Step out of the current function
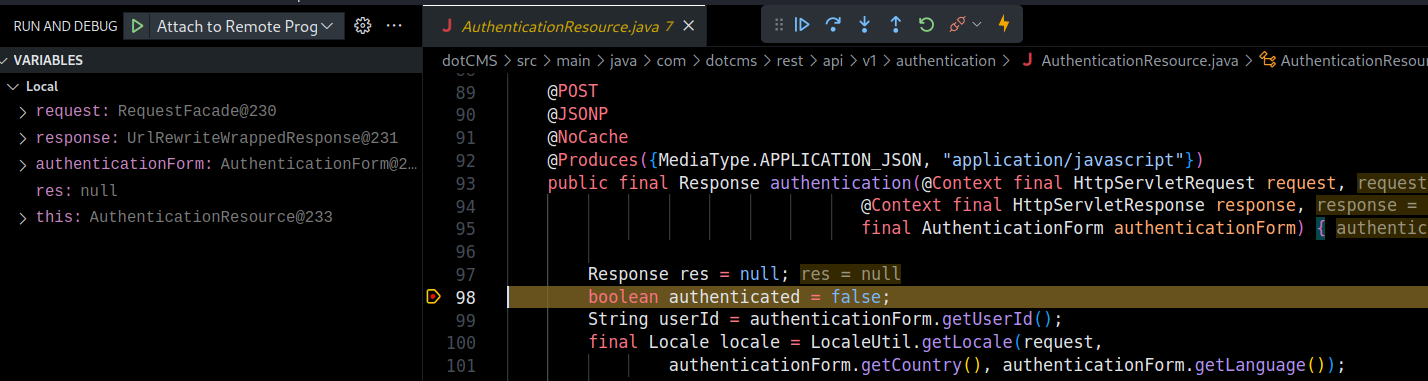Image resolution: width=1428 pixels, height=381 pixels. tap(896, 24)
